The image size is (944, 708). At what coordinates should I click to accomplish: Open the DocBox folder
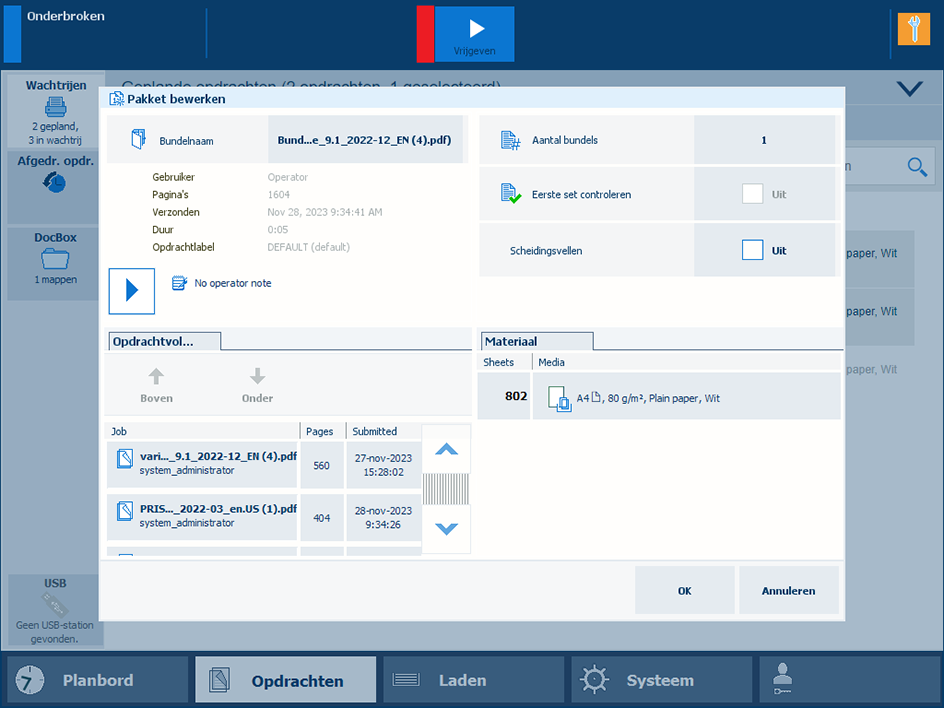pos(55,262)
